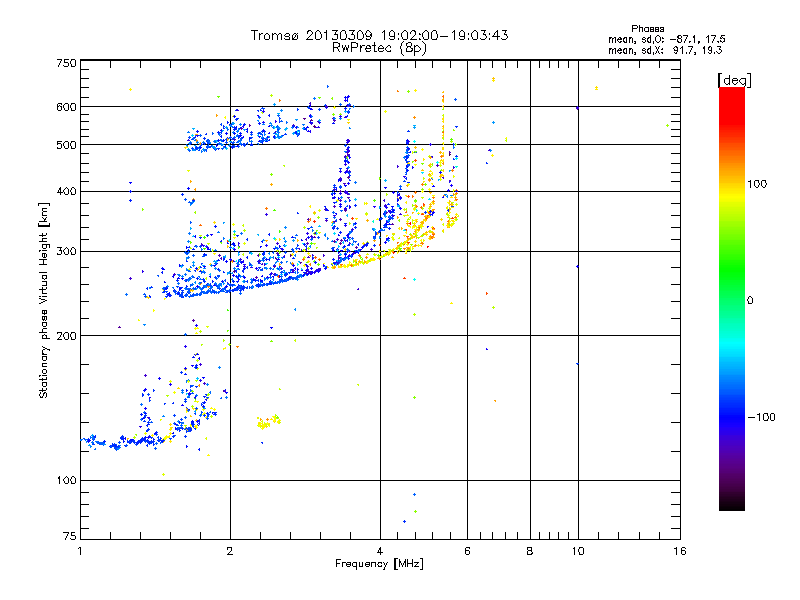Click the 'Phases' heading at top right

[647, 29]
